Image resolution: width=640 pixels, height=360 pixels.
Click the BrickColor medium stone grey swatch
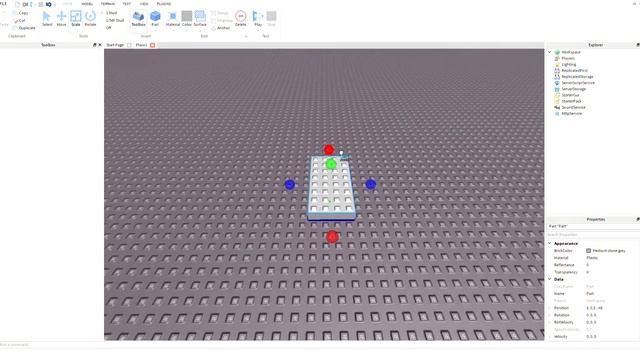tap(589, 251)
